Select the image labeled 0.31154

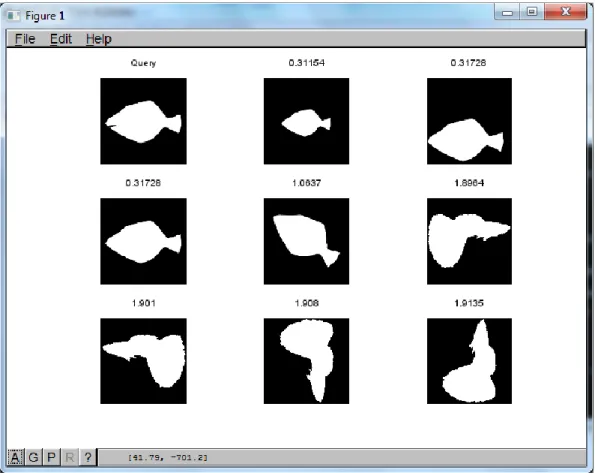click(x=306, y=121)
